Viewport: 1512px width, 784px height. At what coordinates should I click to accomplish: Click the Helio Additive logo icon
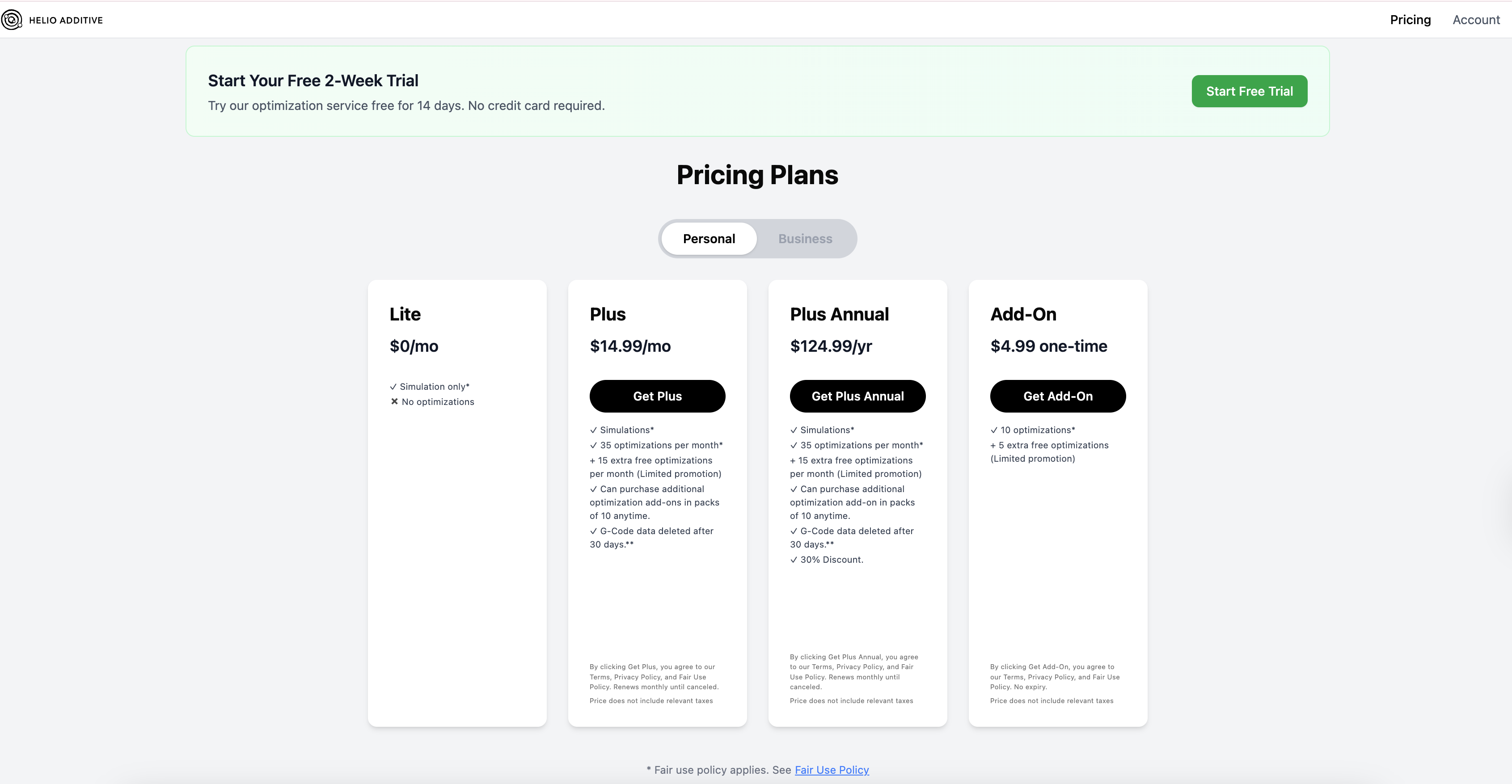tap(13, 19)
